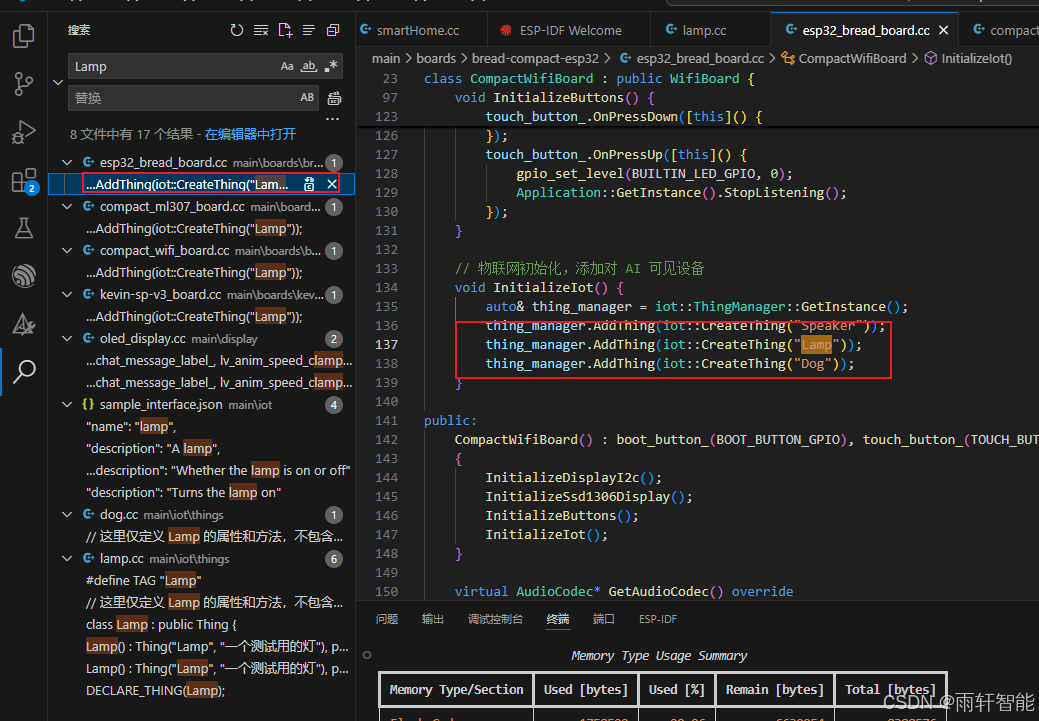Click line number 137 in gutter
The width and height of the screenshot is (1039, 721).
point(387,345)
